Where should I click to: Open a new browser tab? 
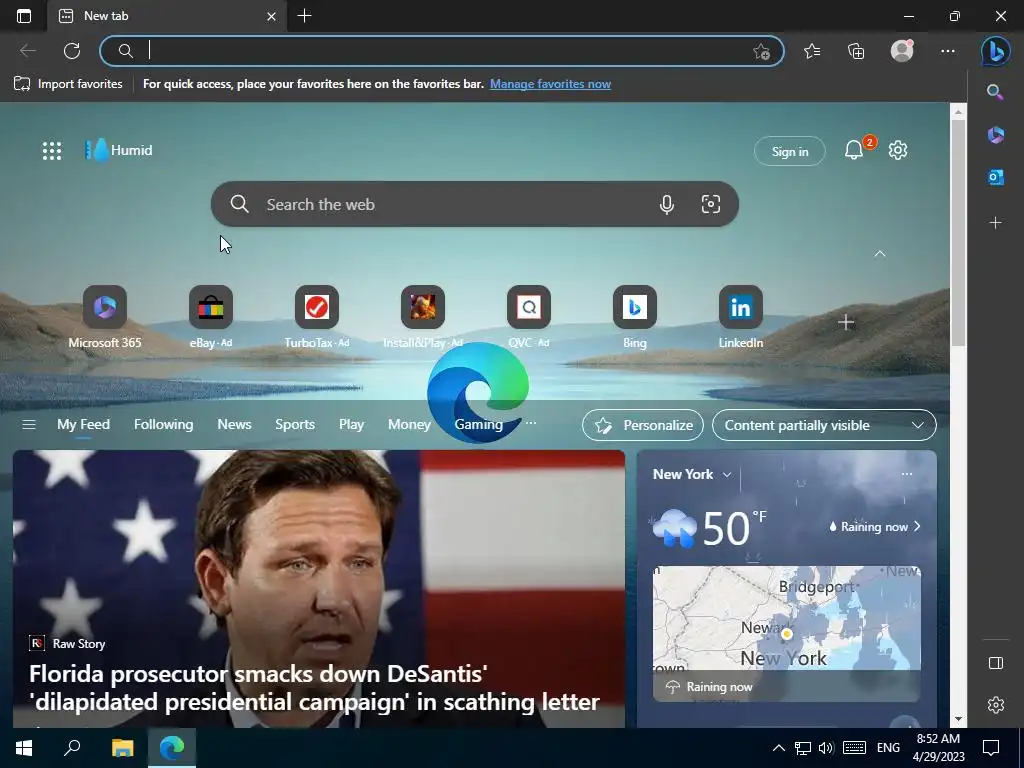click(x=304, y=16)
